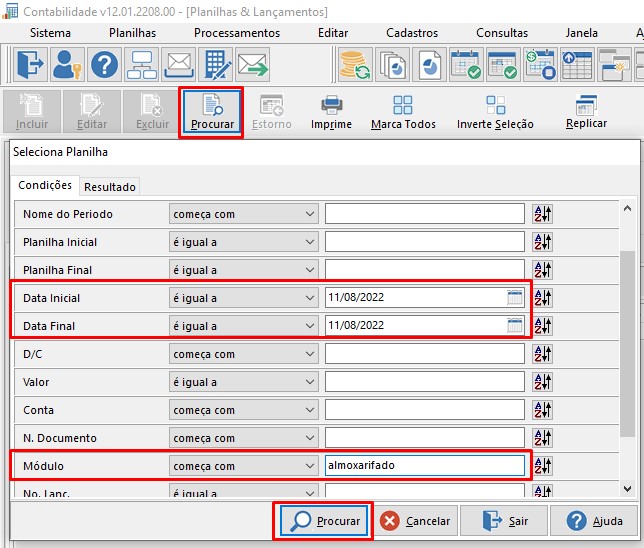Screen dimensions: 644x548
Task: Click calendar with dollar sign icon
Action: (540, 64)
